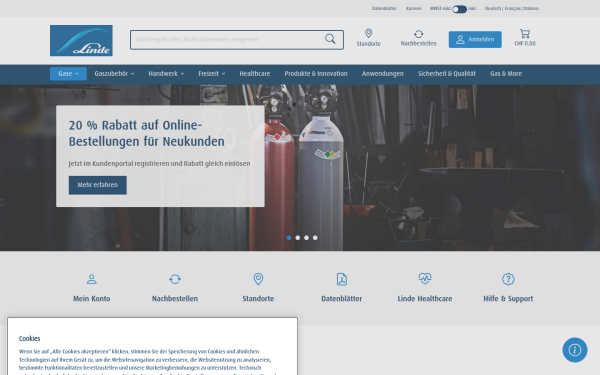Click the search magnifier icon
Viewport: 600px width, 375px height.
pyautogui.click(x=330, y=39)
